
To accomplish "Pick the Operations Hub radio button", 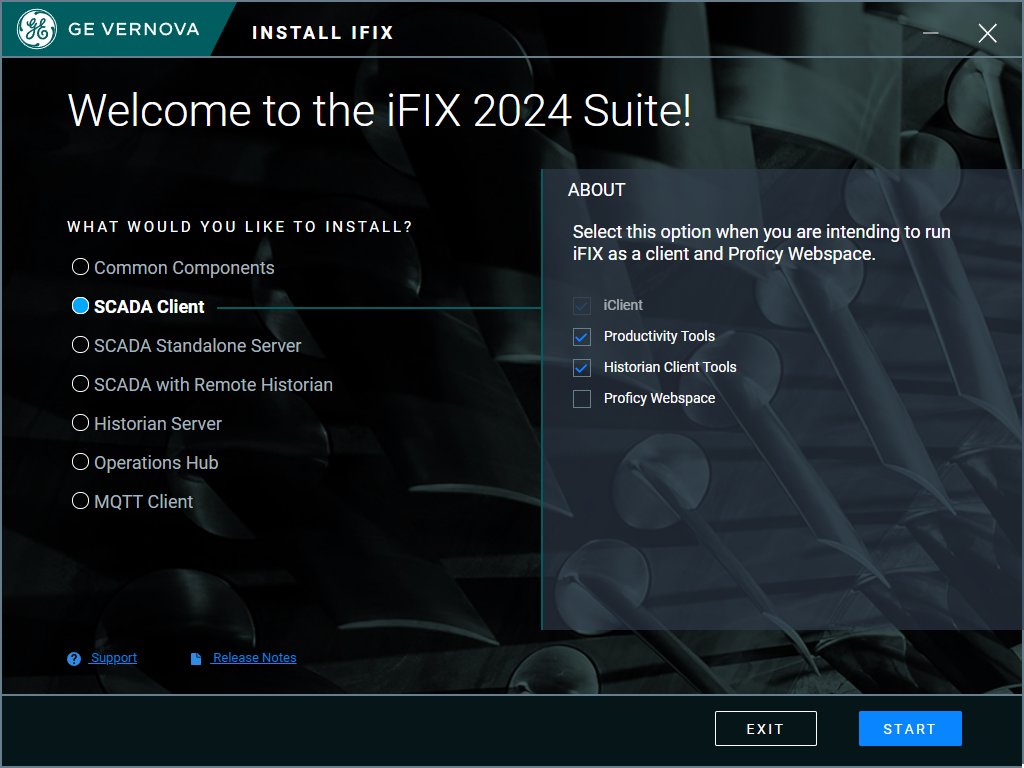I will click(80, 462).
